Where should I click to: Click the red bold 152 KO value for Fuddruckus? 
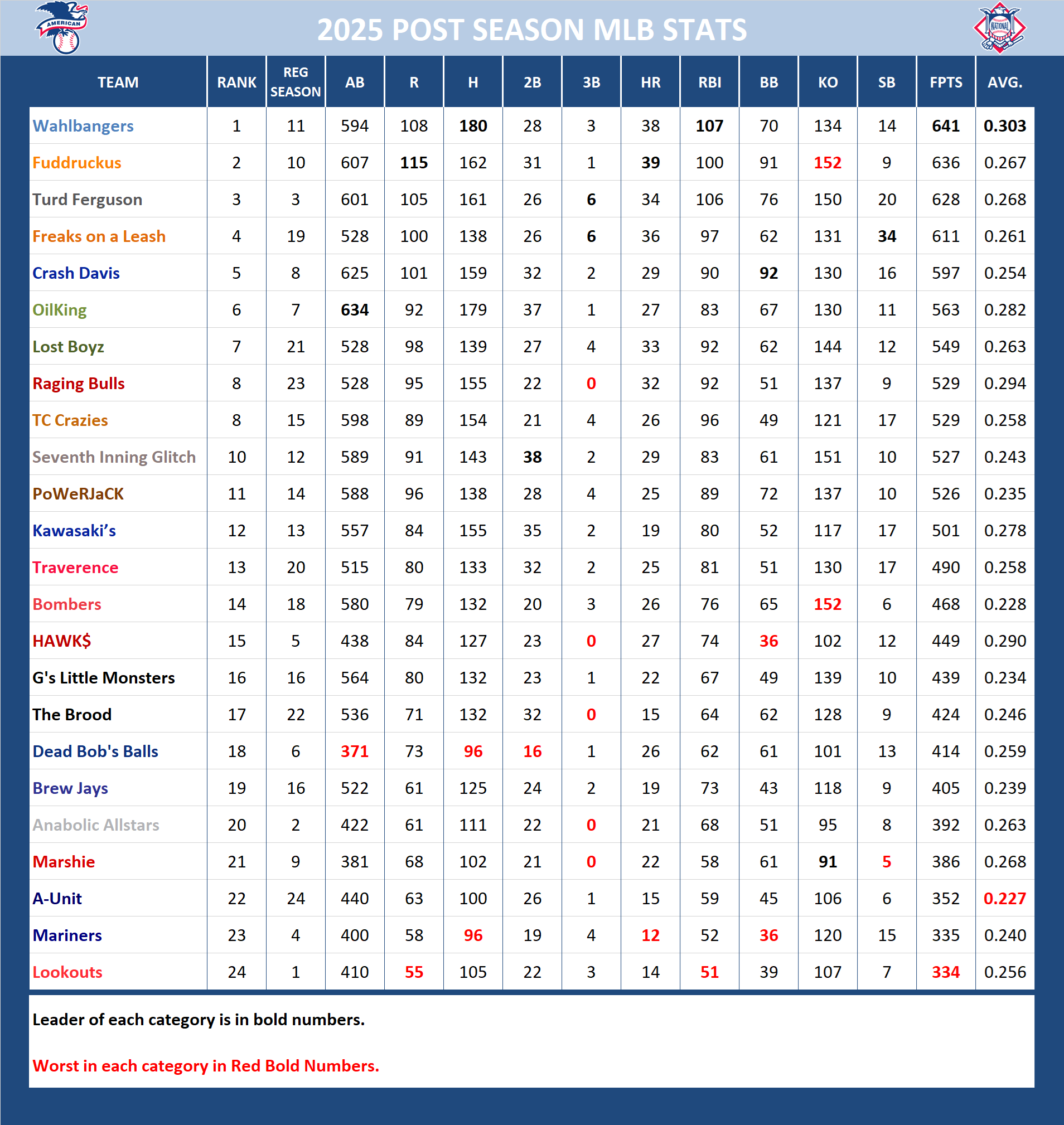(827, 163)
